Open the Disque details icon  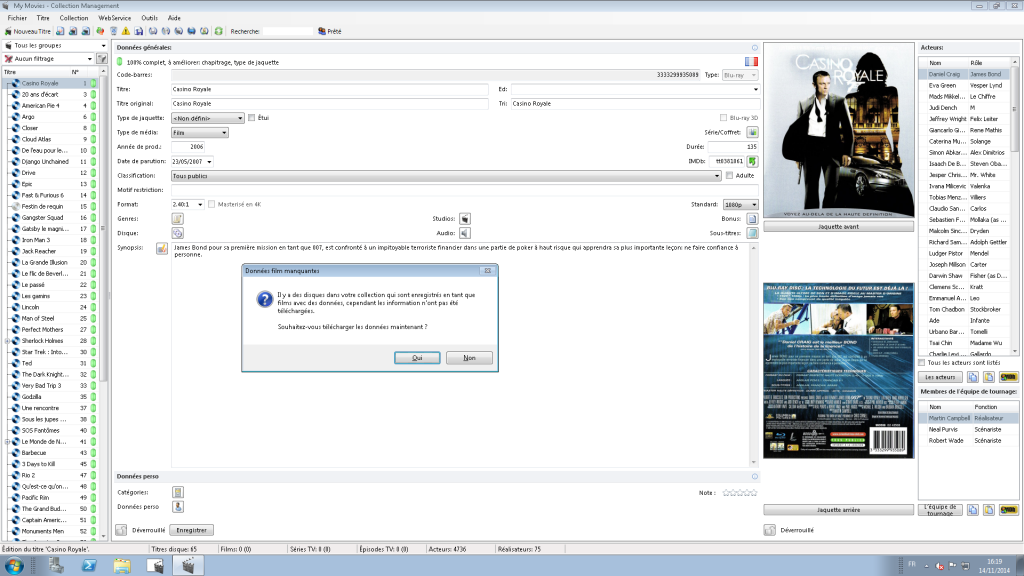tap(178, 233)
